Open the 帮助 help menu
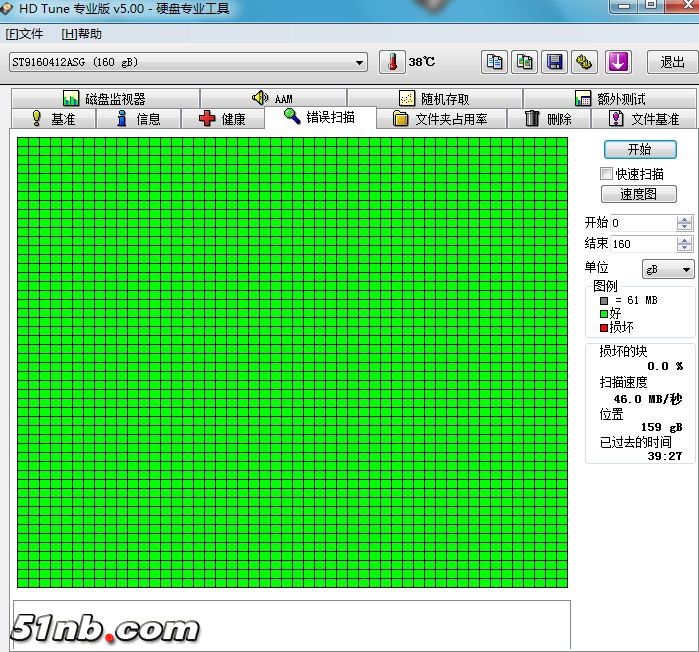The height and width of the screenshot is (652, 699). [x=82, y=34]
